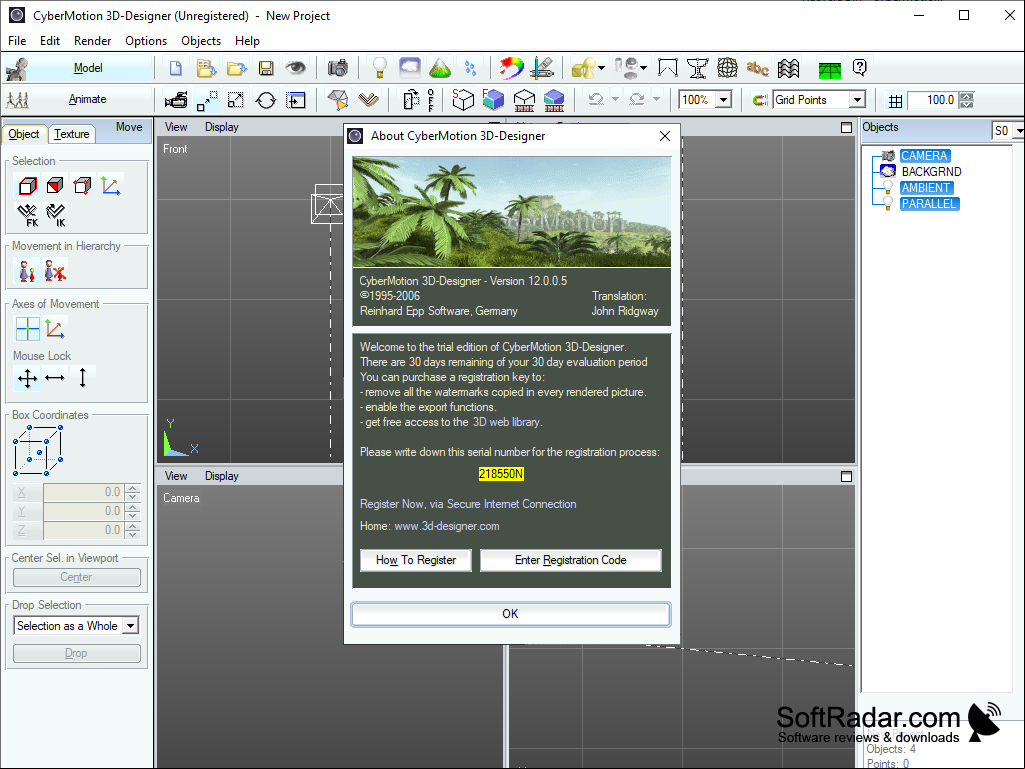Toggle object-axes option in Axes of Movement

coord(55,328)
